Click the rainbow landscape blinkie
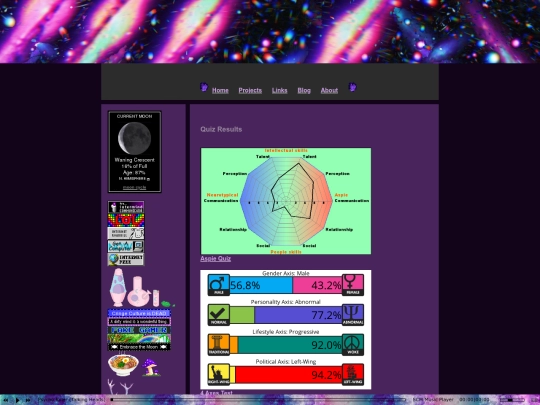 point(139,339)
